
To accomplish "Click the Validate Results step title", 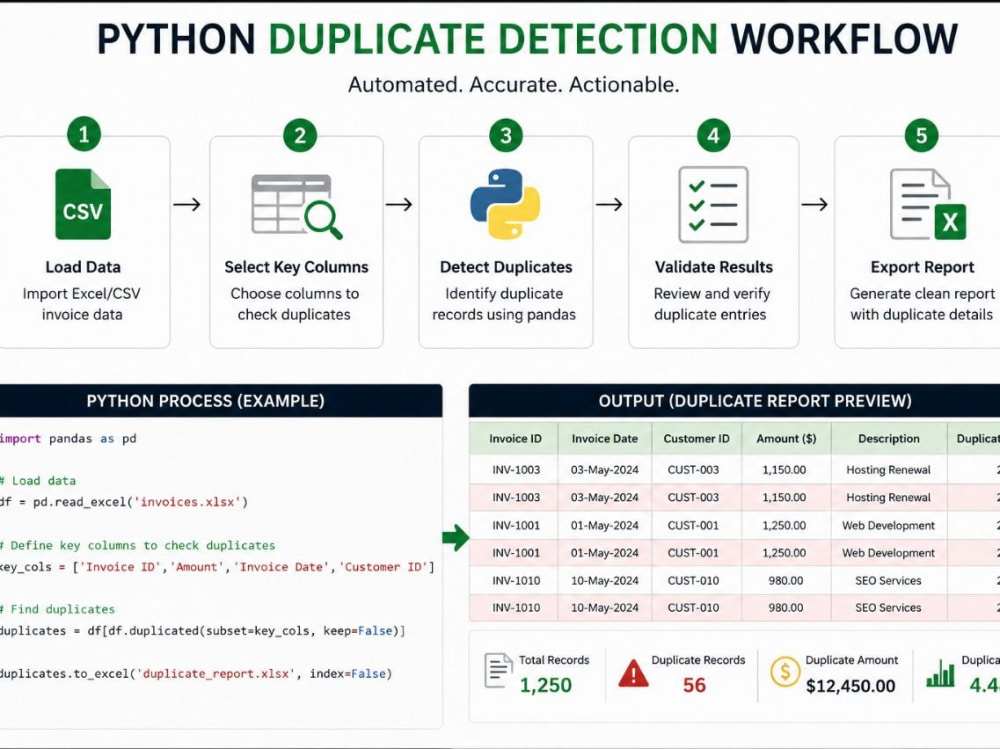I will [x=714, y=267].
